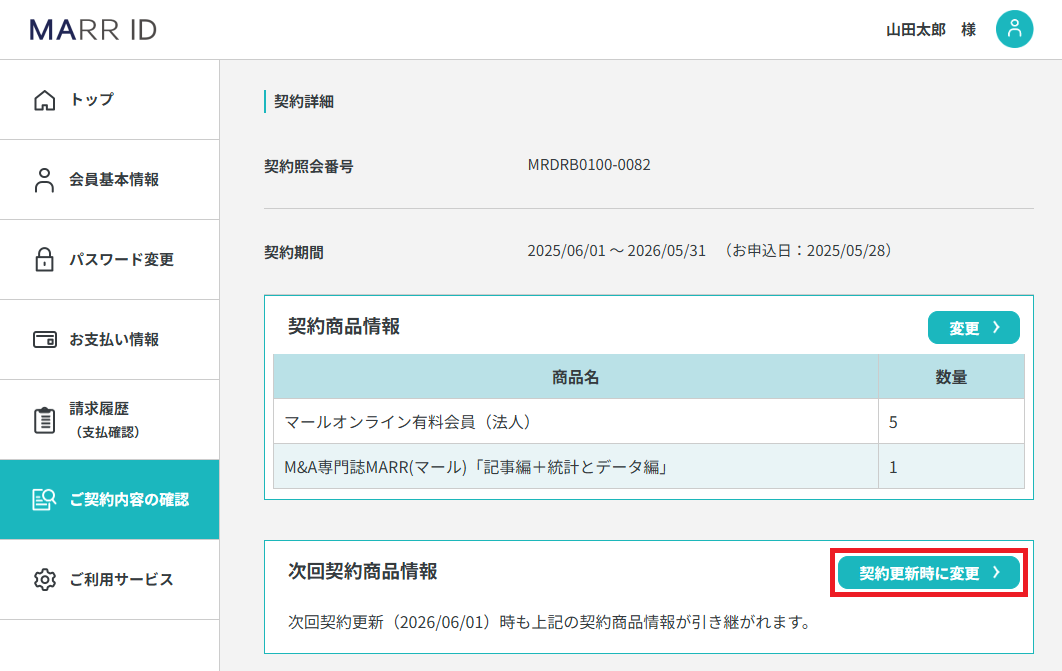Select パスワード変更 in sidebar

click(x=110, y=260)
